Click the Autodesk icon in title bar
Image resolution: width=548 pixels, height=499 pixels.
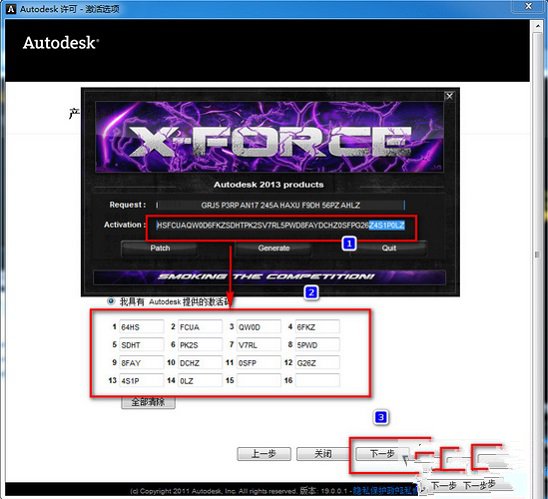(x=11, y=9)
